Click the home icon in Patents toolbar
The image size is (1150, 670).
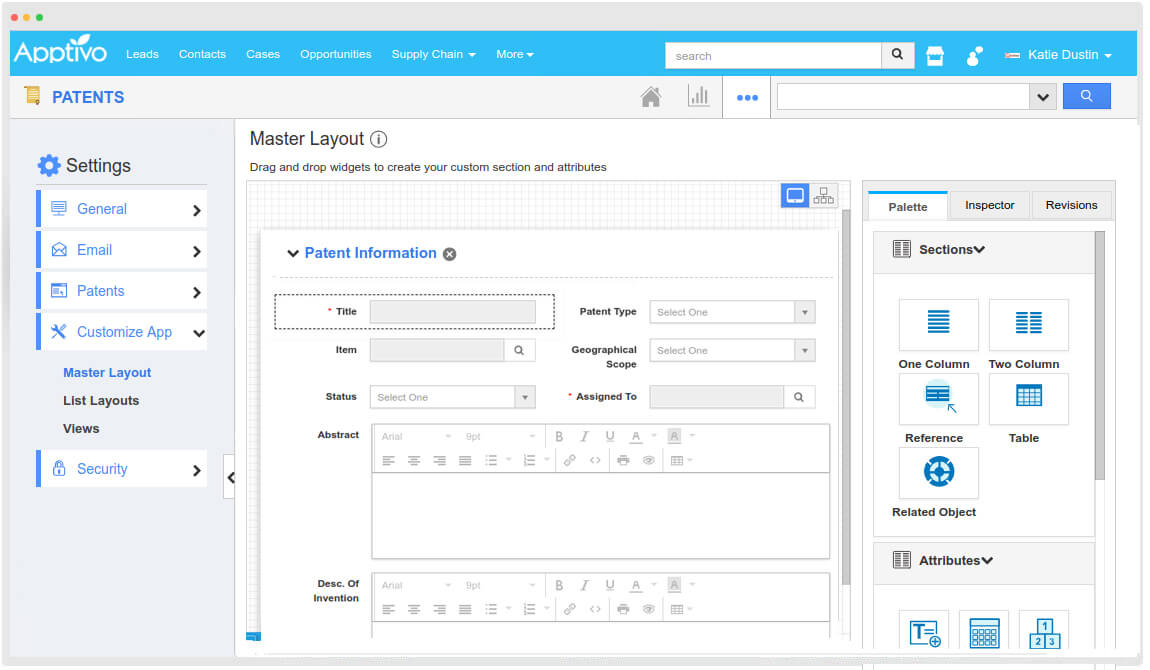click(x=651, y=97)
